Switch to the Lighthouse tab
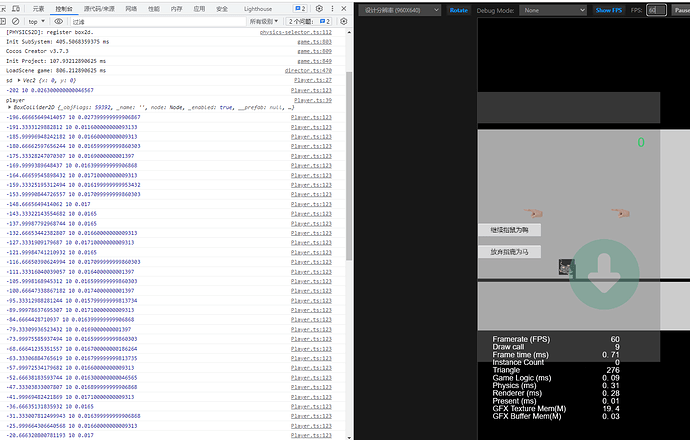This screenshot has width=690, height=440. coord(258,9)
